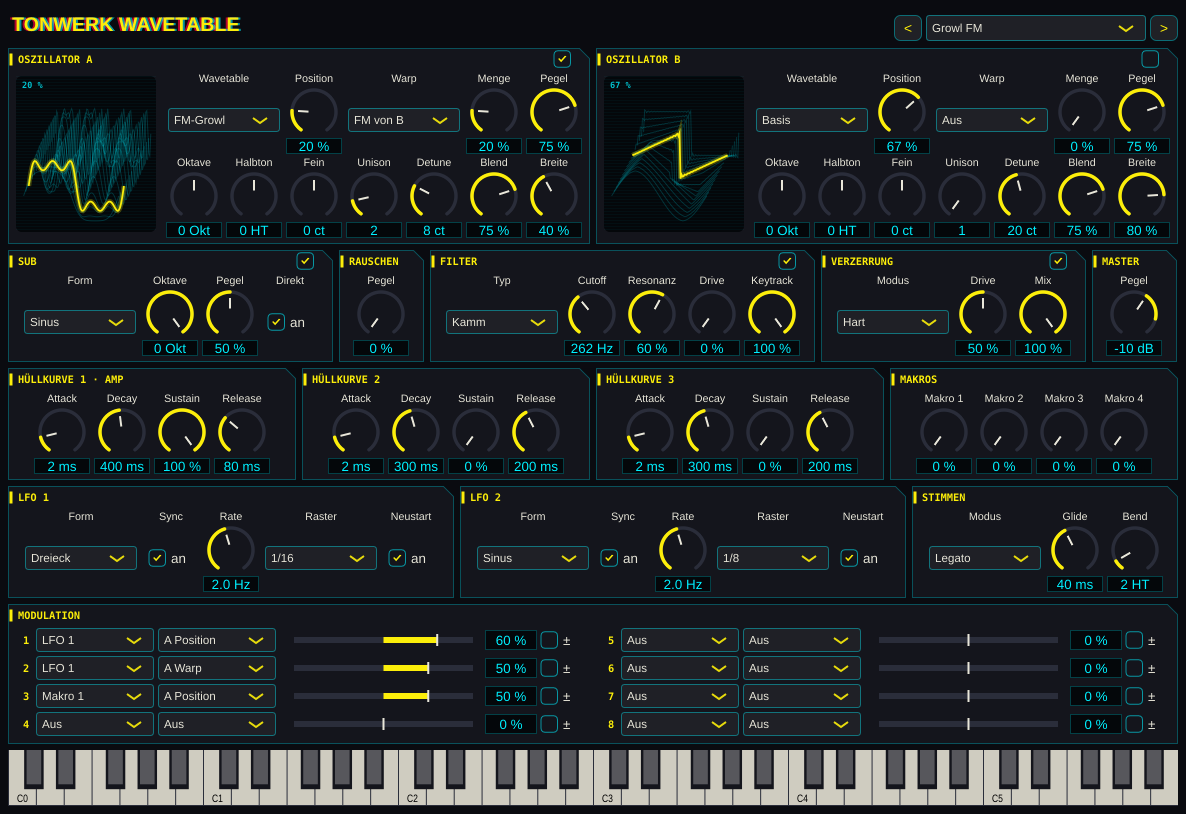The height and width of the screenshot is (814, 1186).
Task: Go to the previous preset with the left arrow
Action: (908, 28)
